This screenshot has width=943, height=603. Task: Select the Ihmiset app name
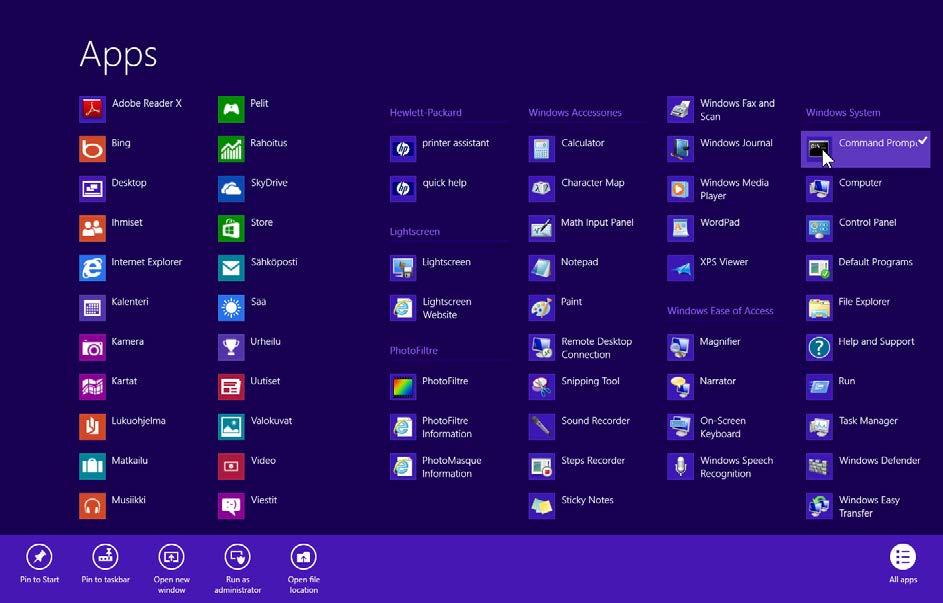click(127, 222)
